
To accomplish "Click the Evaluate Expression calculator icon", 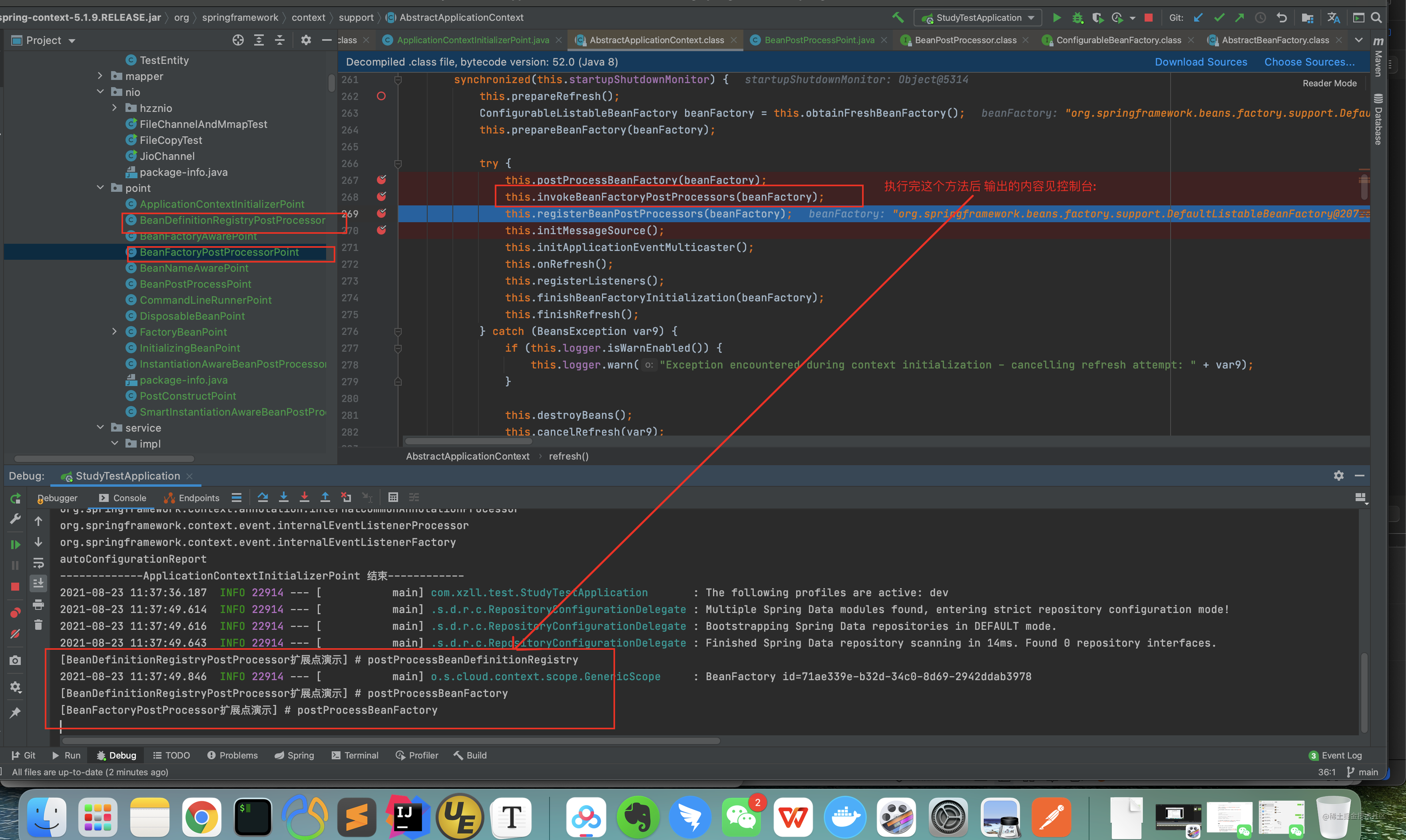I will pos(393,497).
